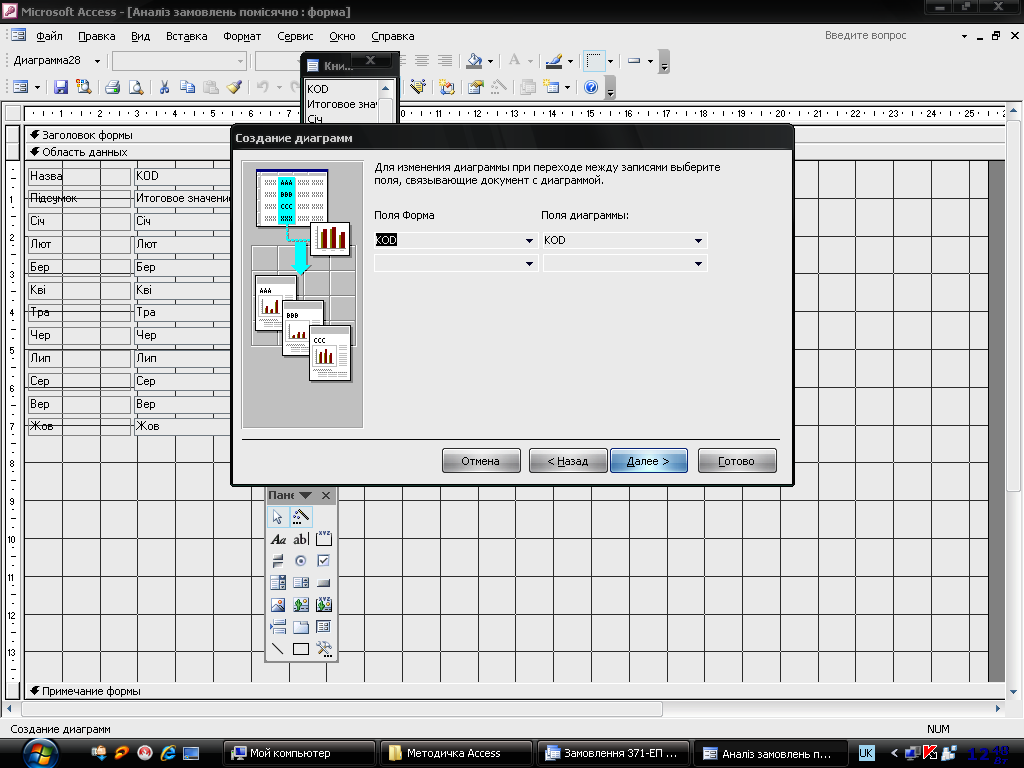
Task: Expand the Line/Border Color dropdown arrow
Action: [x=570, y=61]
